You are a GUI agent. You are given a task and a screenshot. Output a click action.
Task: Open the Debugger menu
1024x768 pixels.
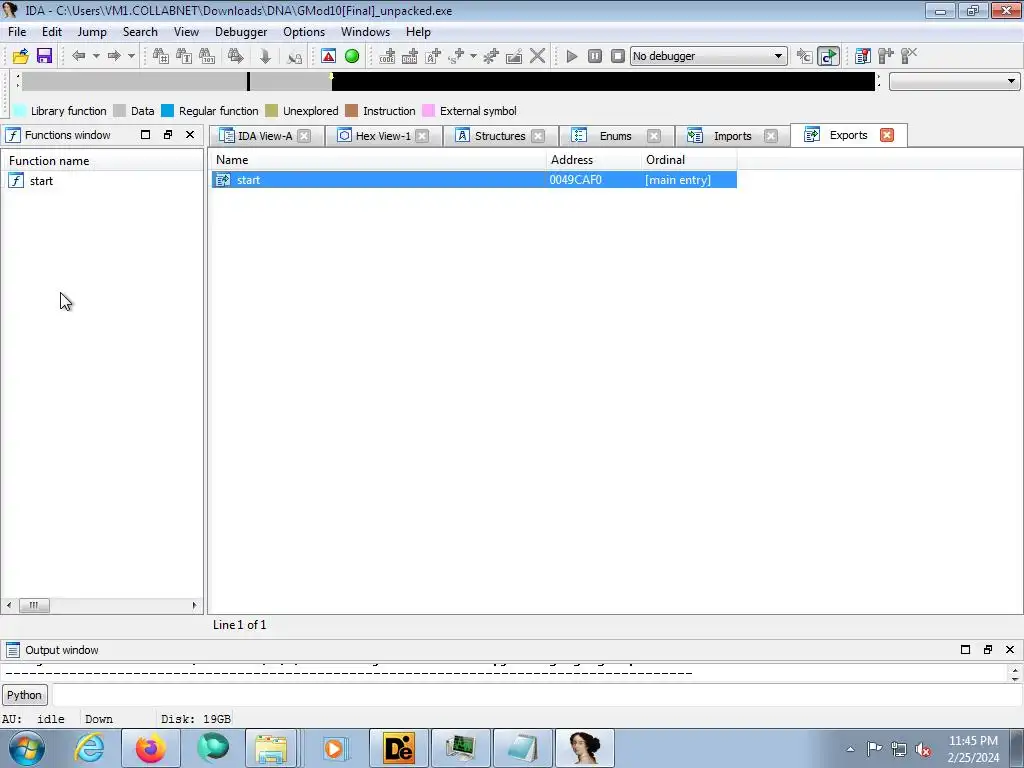pos(241,32)
